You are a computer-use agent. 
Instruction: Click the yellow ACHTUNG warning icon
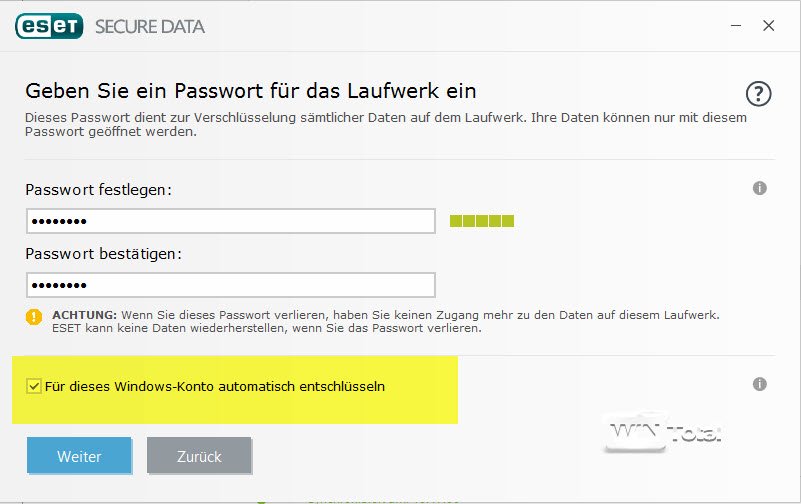pos(35,316)
